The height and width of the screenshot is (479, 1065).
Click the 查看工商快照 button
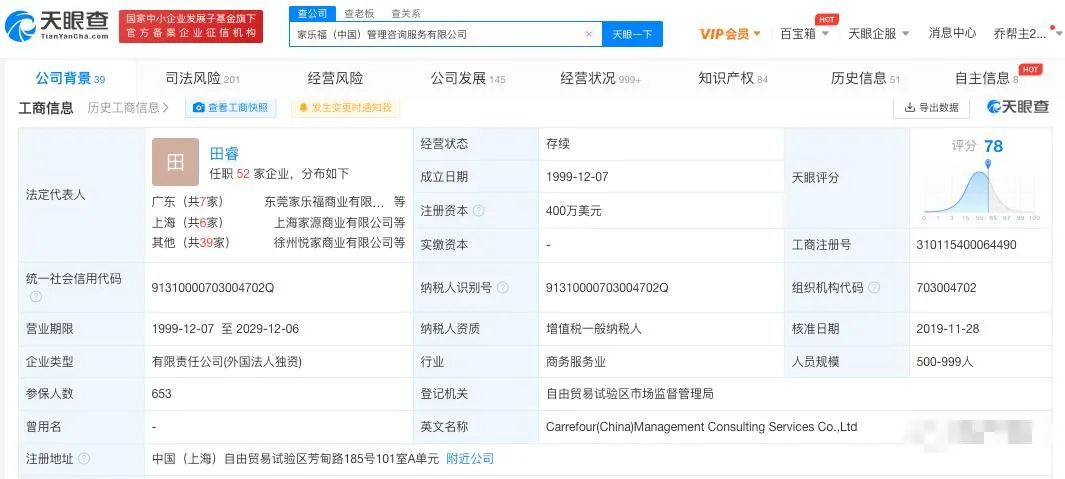pyautogui.click(x=231, y=107)
